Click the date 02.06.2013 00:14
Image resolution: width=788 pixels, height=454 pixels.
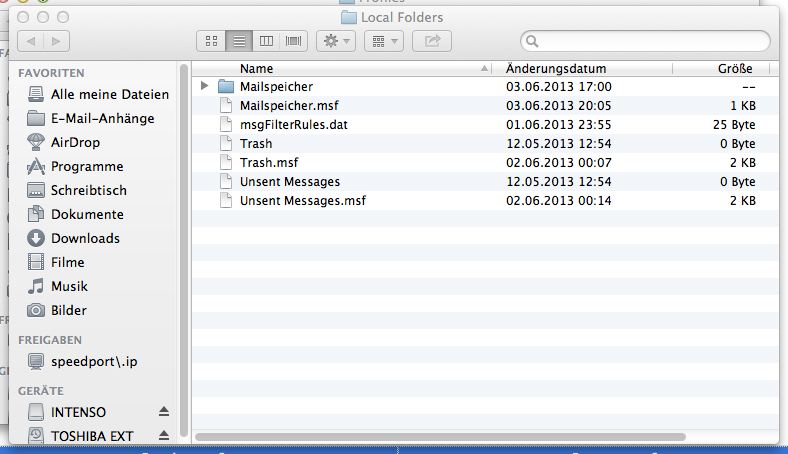(558, 201)
